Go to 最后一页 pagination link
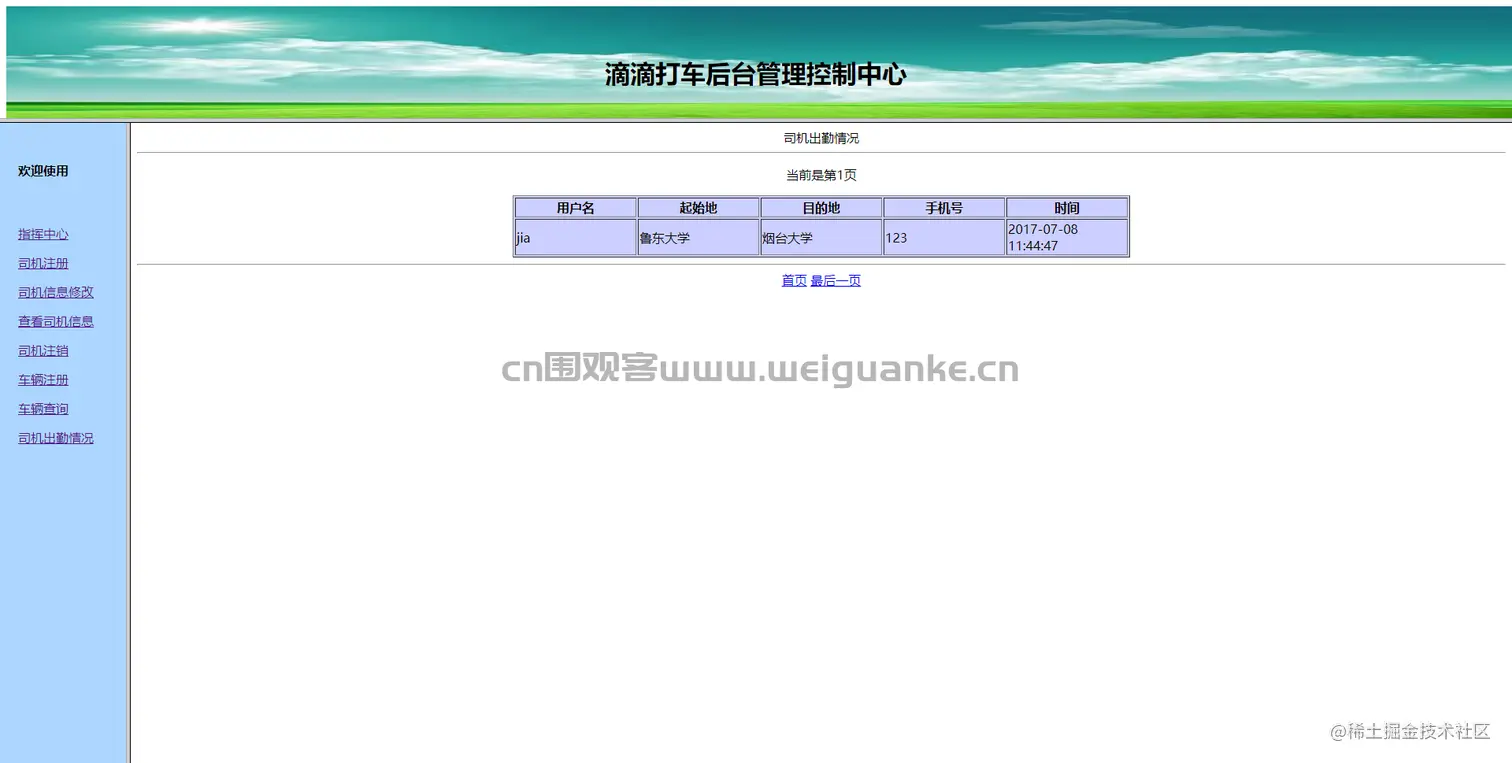Image resolution: width=1512 pixels, height=763 pixels. 836,281
